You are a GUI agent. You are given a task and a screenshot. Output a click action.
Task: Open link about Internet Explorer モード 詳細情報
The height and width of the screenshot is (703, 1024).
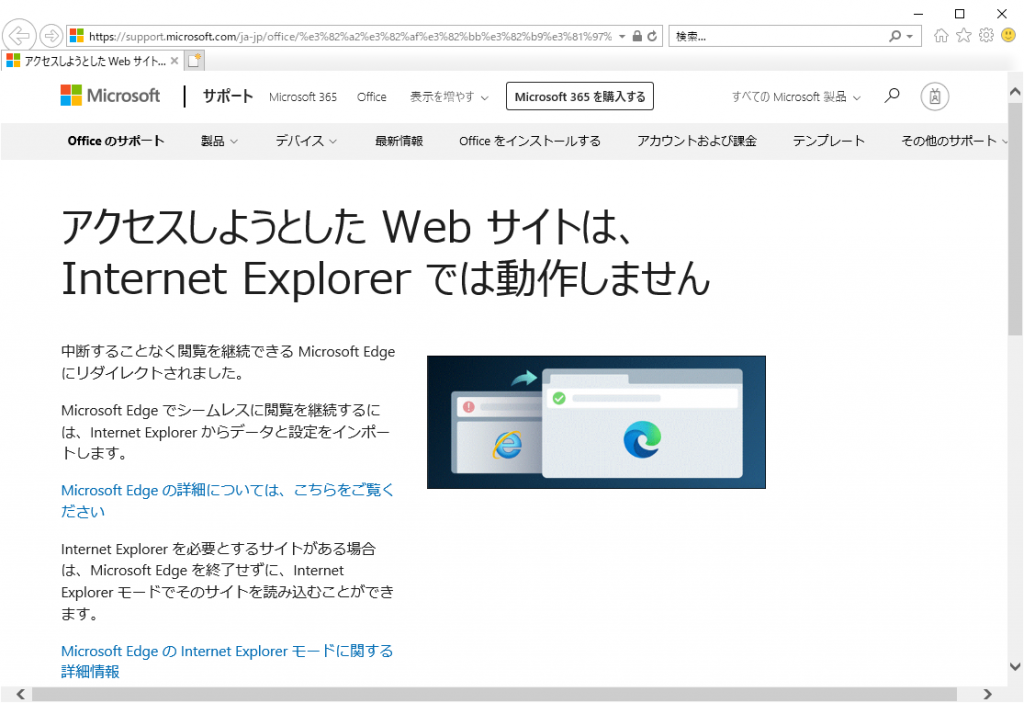[x=227, y=661]
